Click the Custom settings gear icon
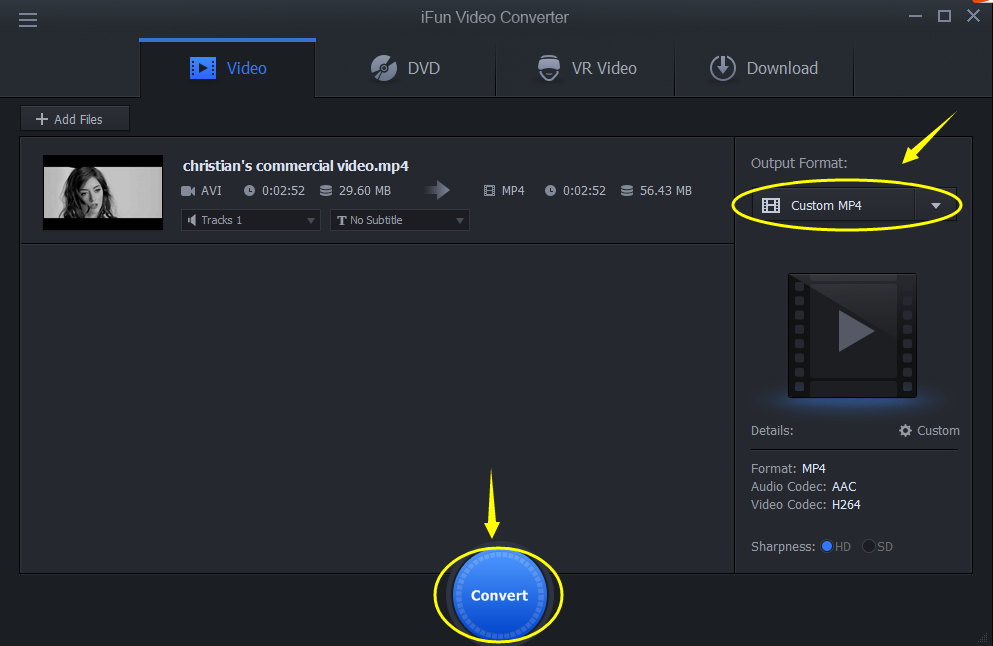This screenshot has width=993, height=646. coord(905,431)
